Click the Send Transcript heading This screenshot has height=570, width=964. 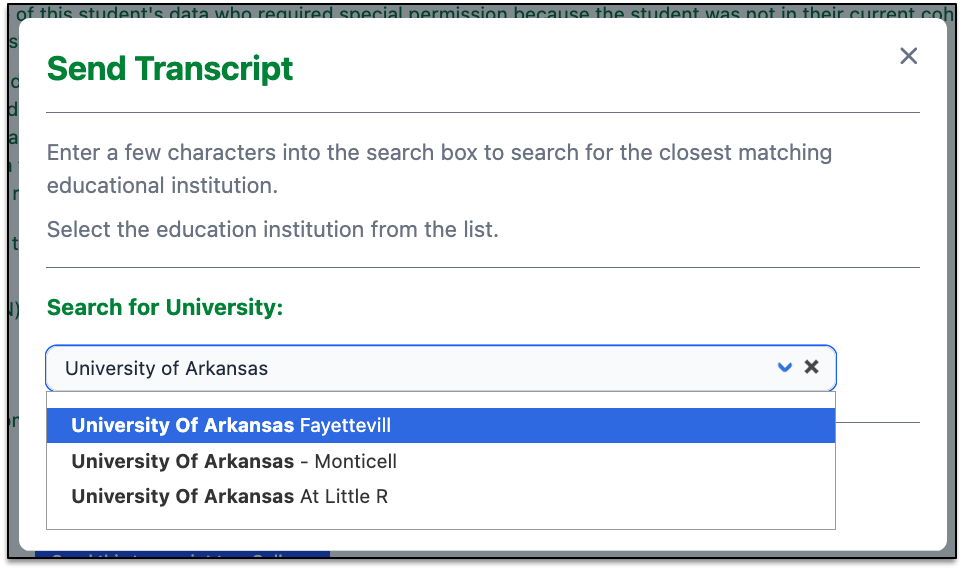click(x=170, y=68)
